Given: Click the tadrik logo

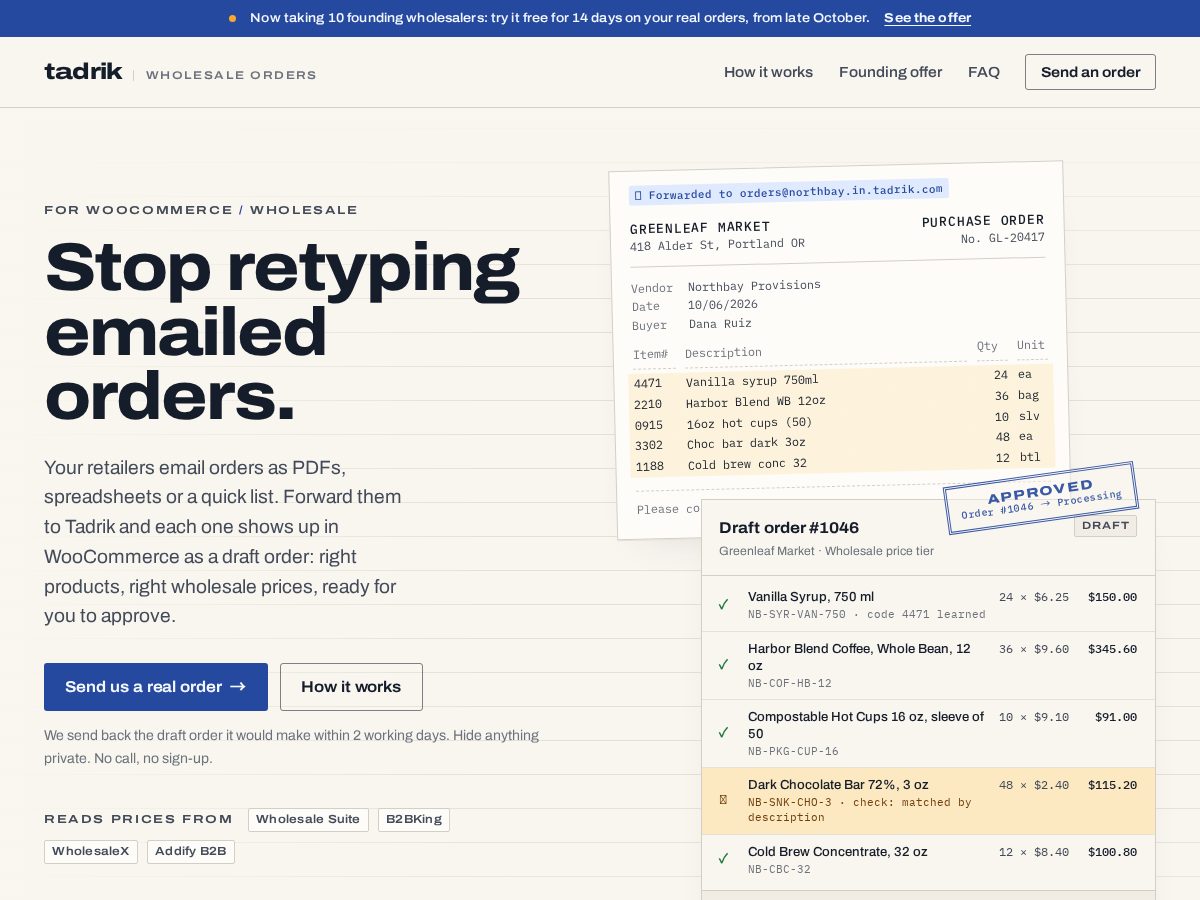Looking at the screenshot, I should (83, 72).
